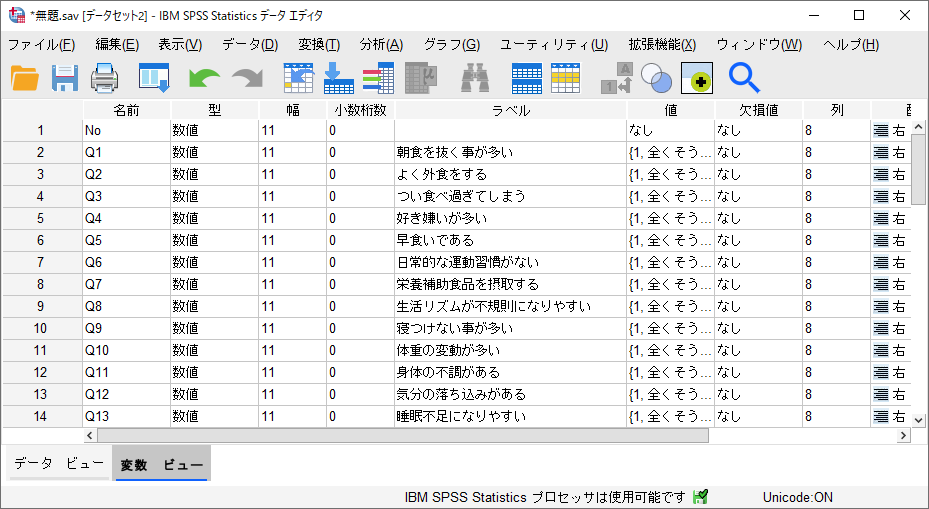
Task: Recall recently used dialogs icon
Action: (155, 78)
